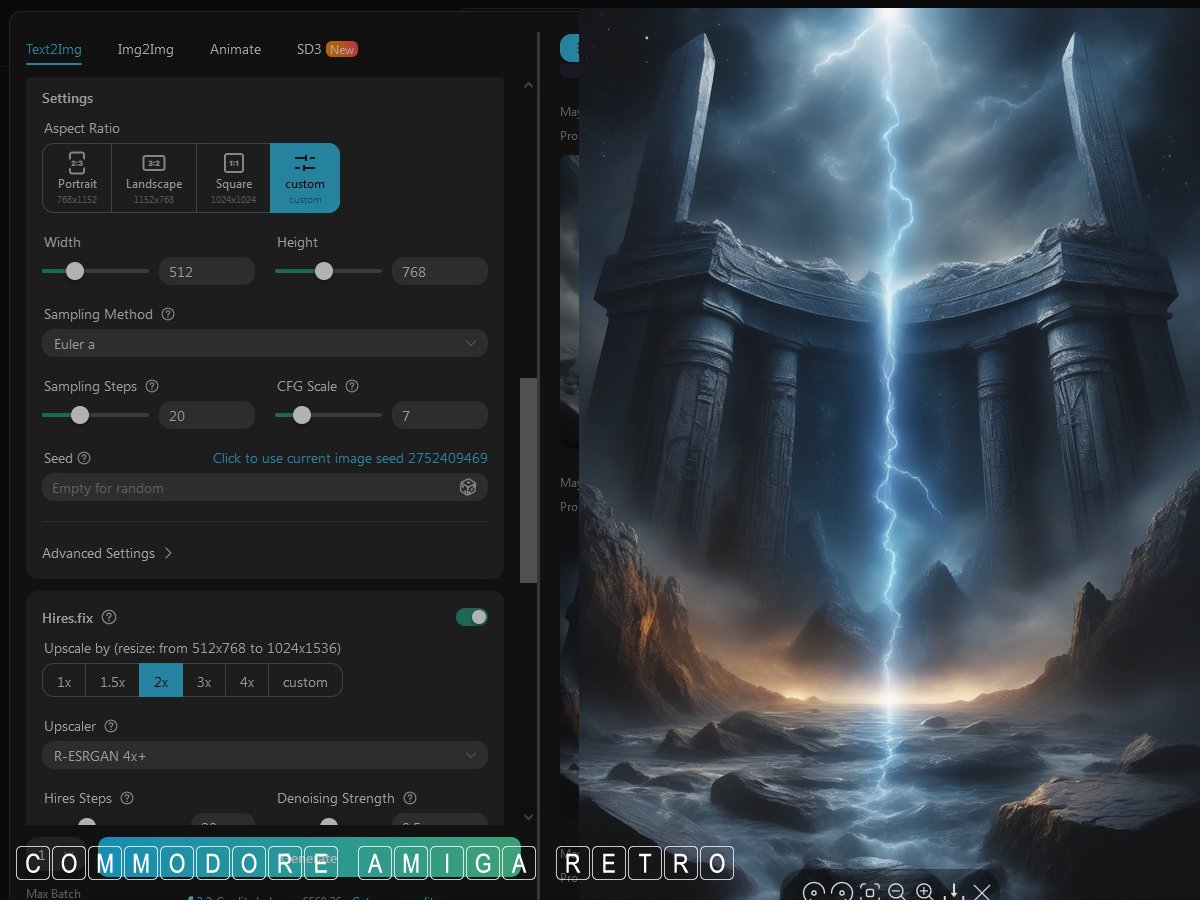Image resolution: width=1200 pixels, height=900 pixels.
Task: Expand Advanced Settings section
Action: tap(107, 553)
